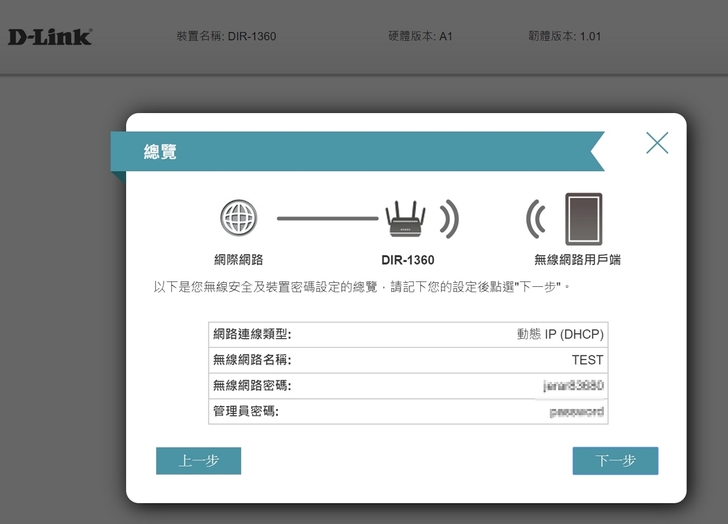Click the wireless client tablet icon
This screenshot has height=524, width=728.
point(584,219)
